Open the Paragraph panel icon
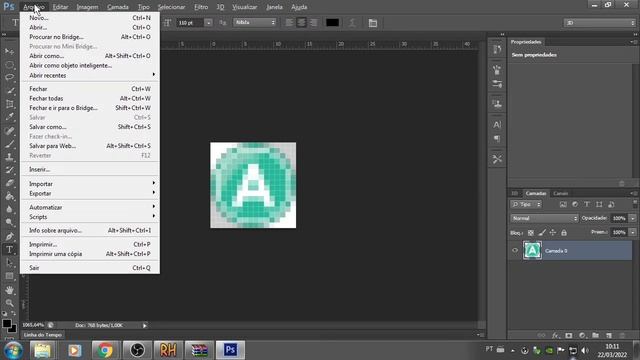Viewport: 640px width, 360px height. (x=497, y=139)
